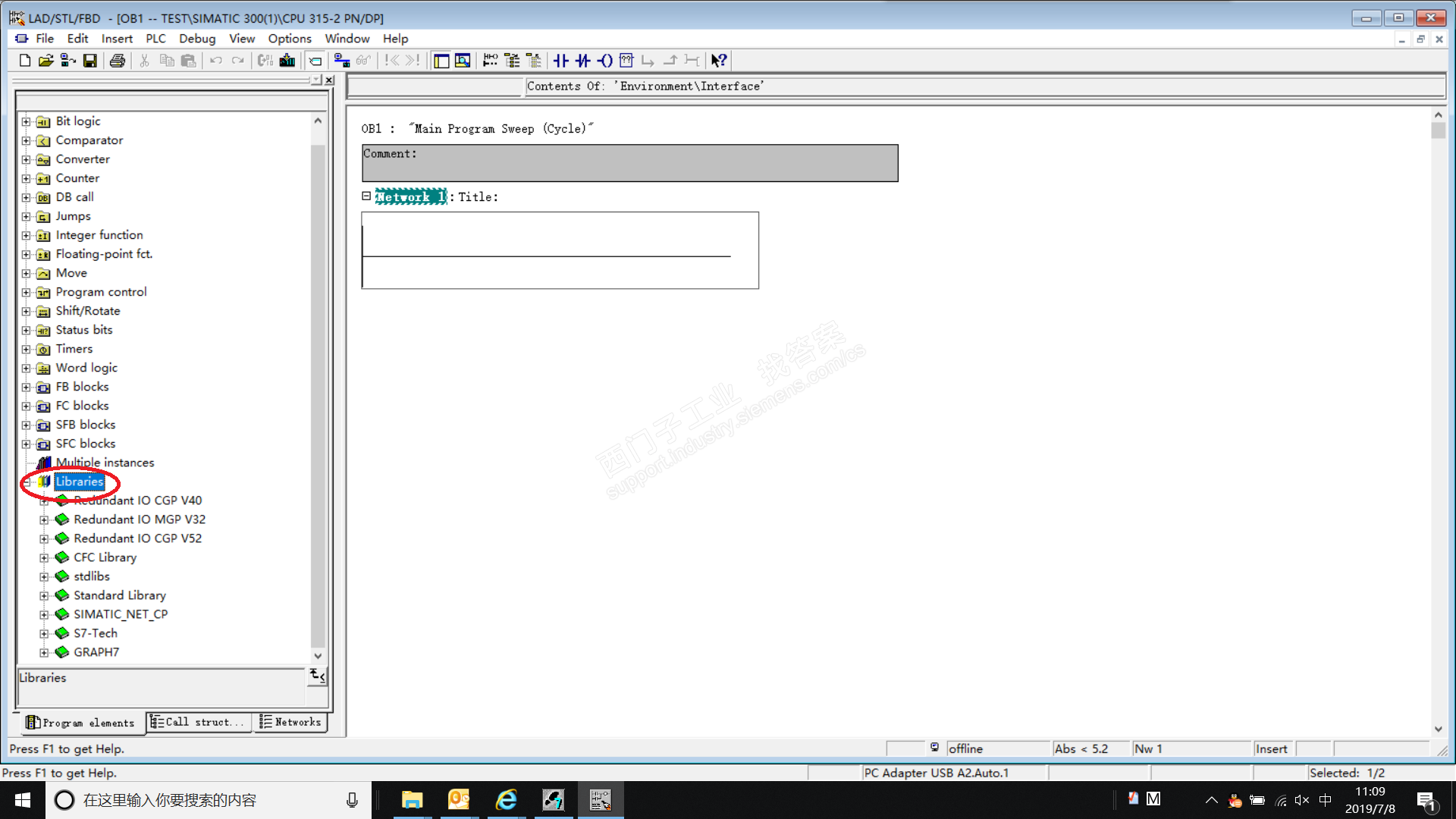The height and width of the screenshot is (819, 1456).
Task: Insert an empty box element
Action: (x=626, y=61)
